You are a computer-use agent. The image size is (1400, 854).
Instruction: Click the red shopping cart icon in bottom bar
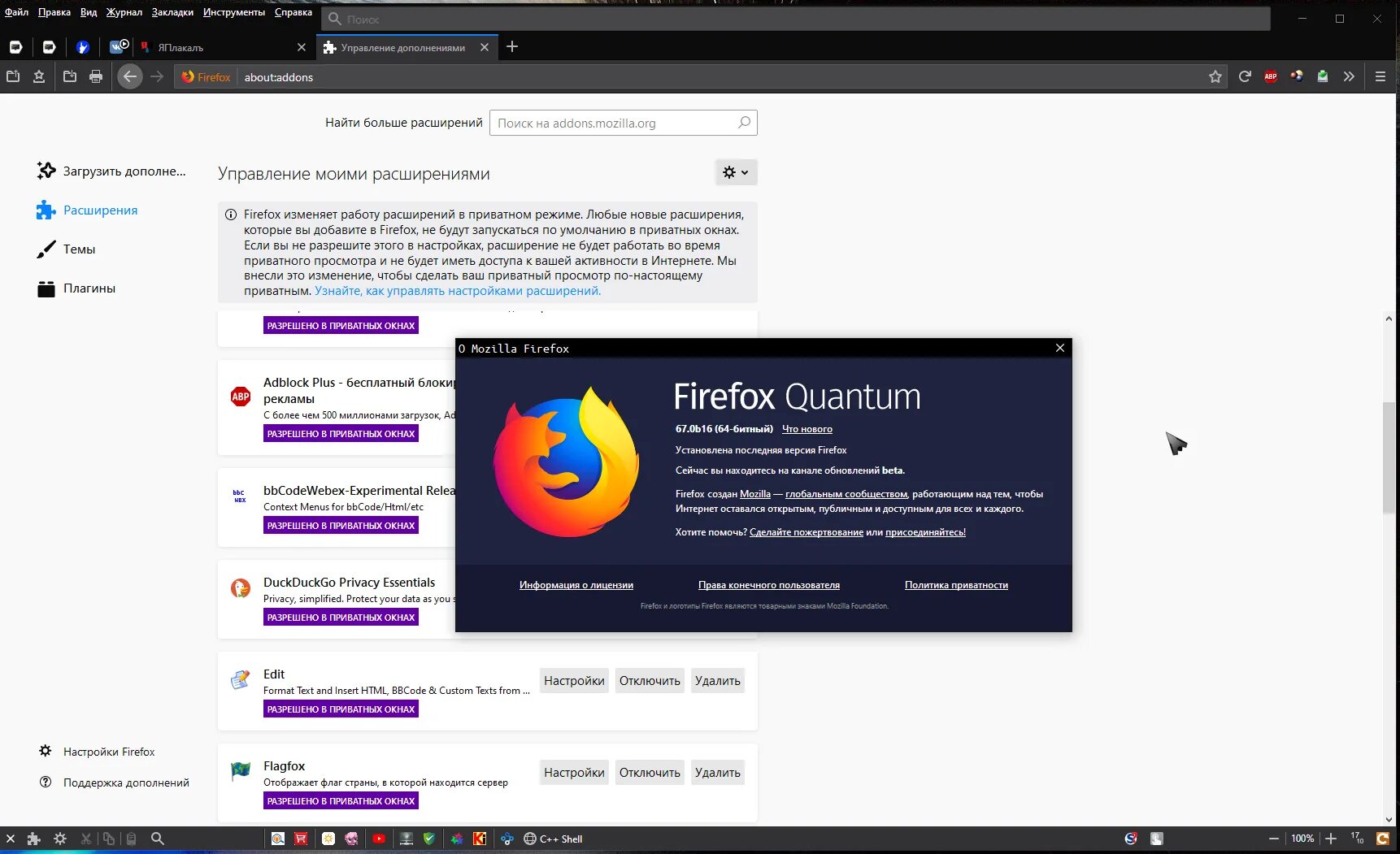point(301,839)
